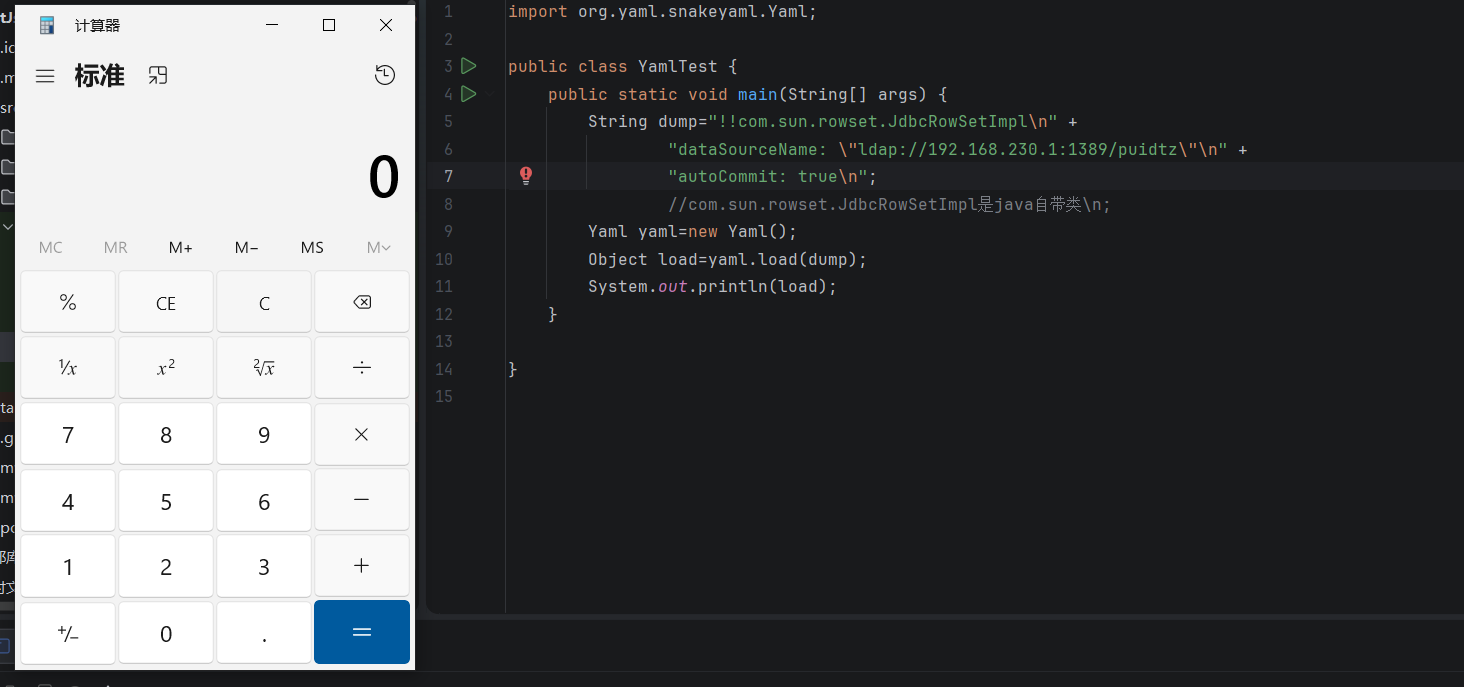Click the run gutter icon beside class YamlTest
This screenshot has height=687, width=1464.
coord(469,66)
